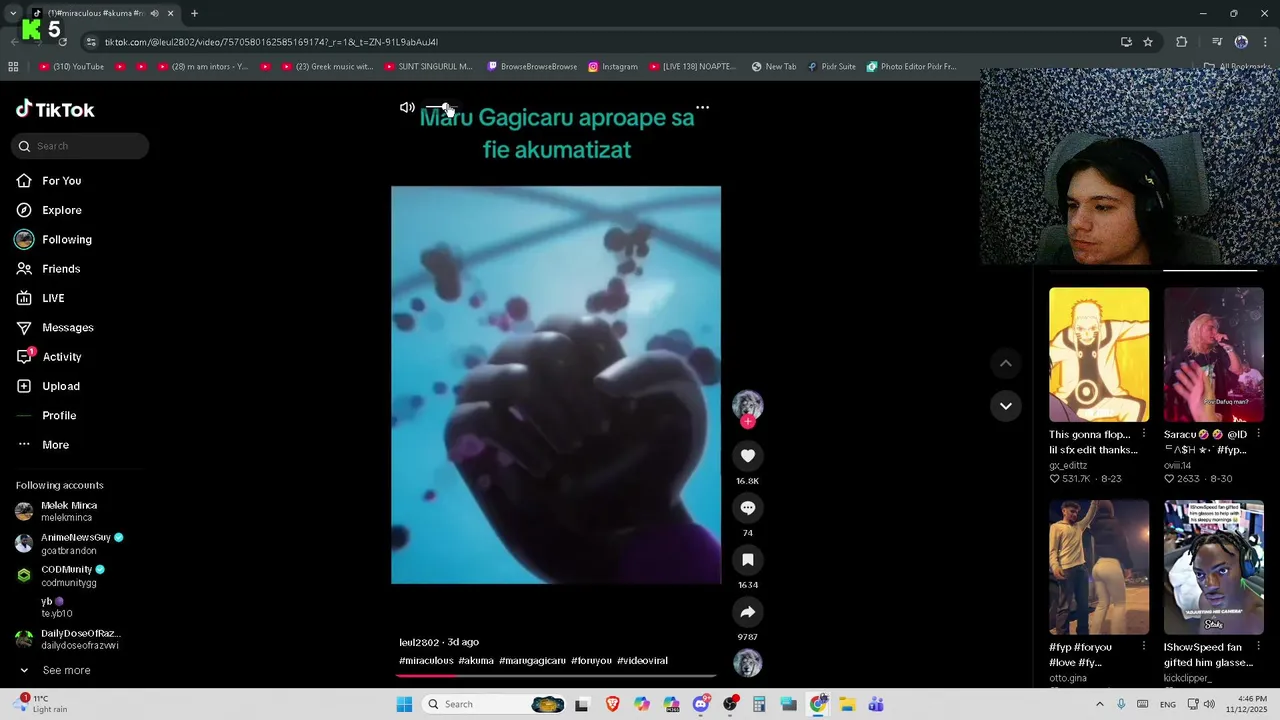Open options for the 'This gonna flop' video

1143,434
